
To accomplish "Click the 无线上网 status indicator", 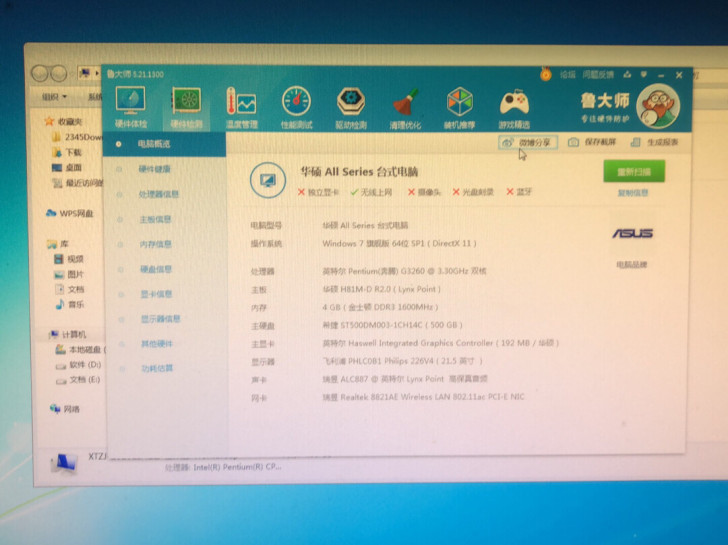I will pos(371,192).
